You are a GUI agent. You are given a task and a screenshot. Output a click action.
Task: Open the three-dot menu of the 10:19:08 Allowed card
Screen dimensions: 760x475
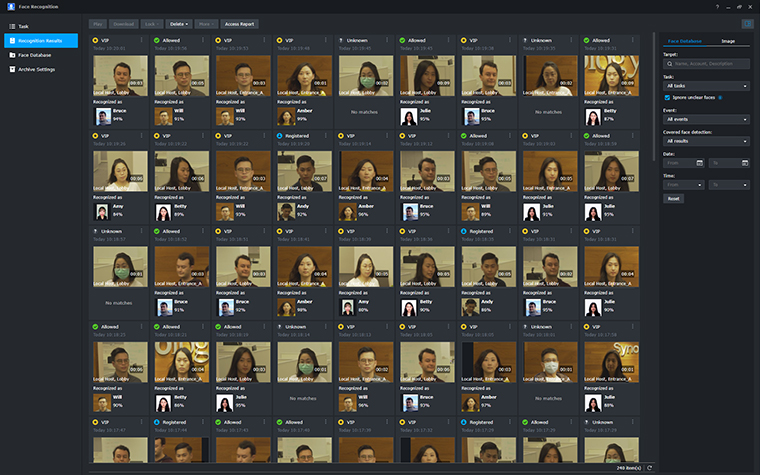coord(510,136)
